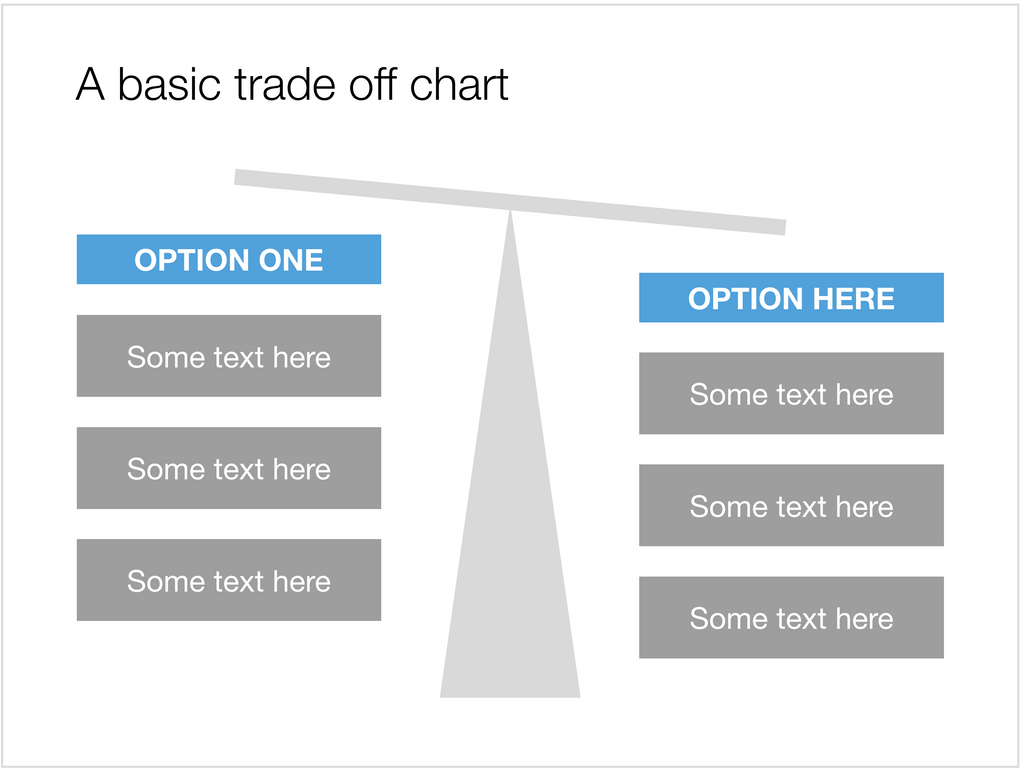The width and height of the screenshot is (1024, 770).
Task: Click the letter 'A' starting the title
Action: [x=89, y=85]
